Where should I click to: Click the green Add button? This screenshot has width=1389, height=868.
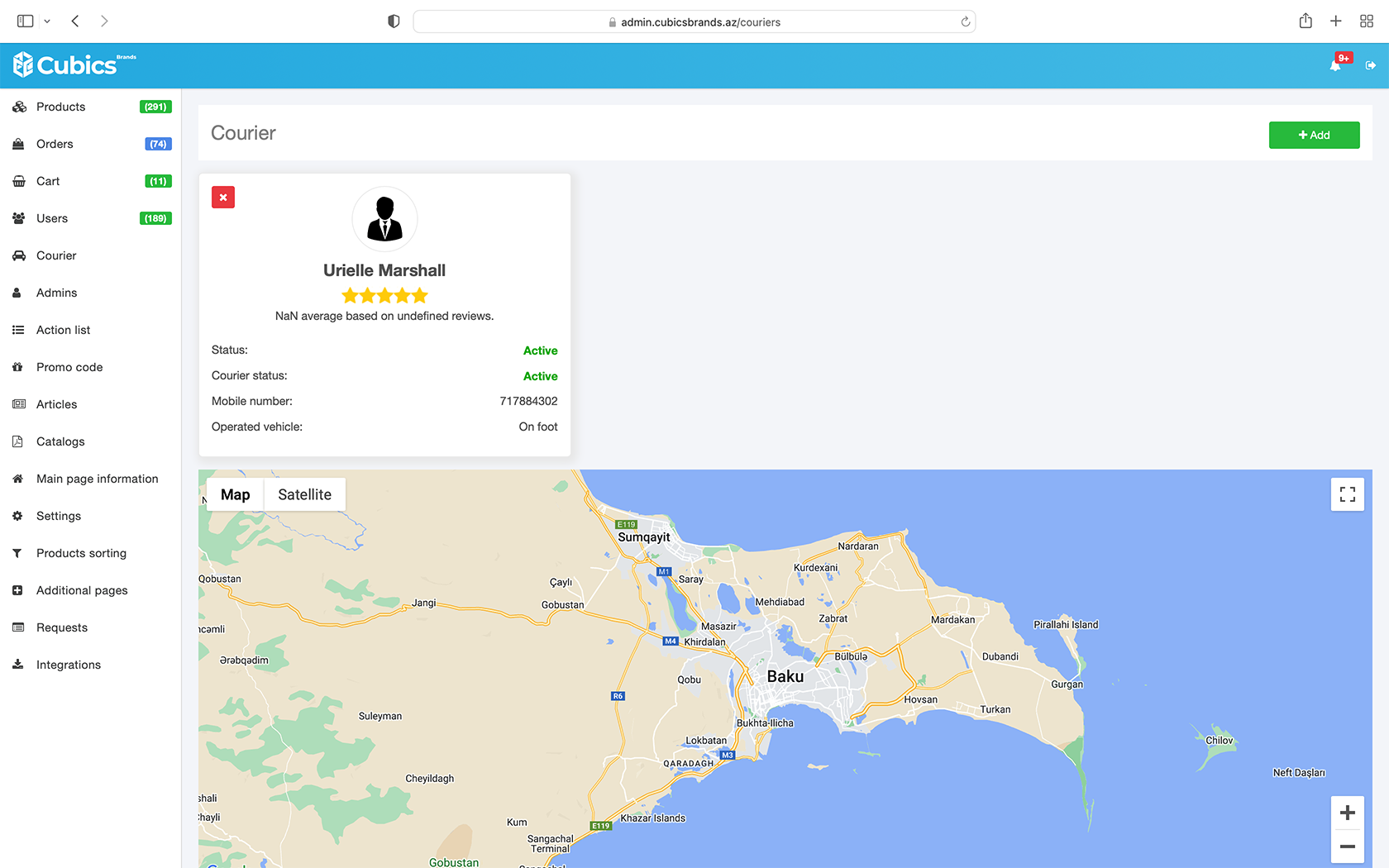1314,135
